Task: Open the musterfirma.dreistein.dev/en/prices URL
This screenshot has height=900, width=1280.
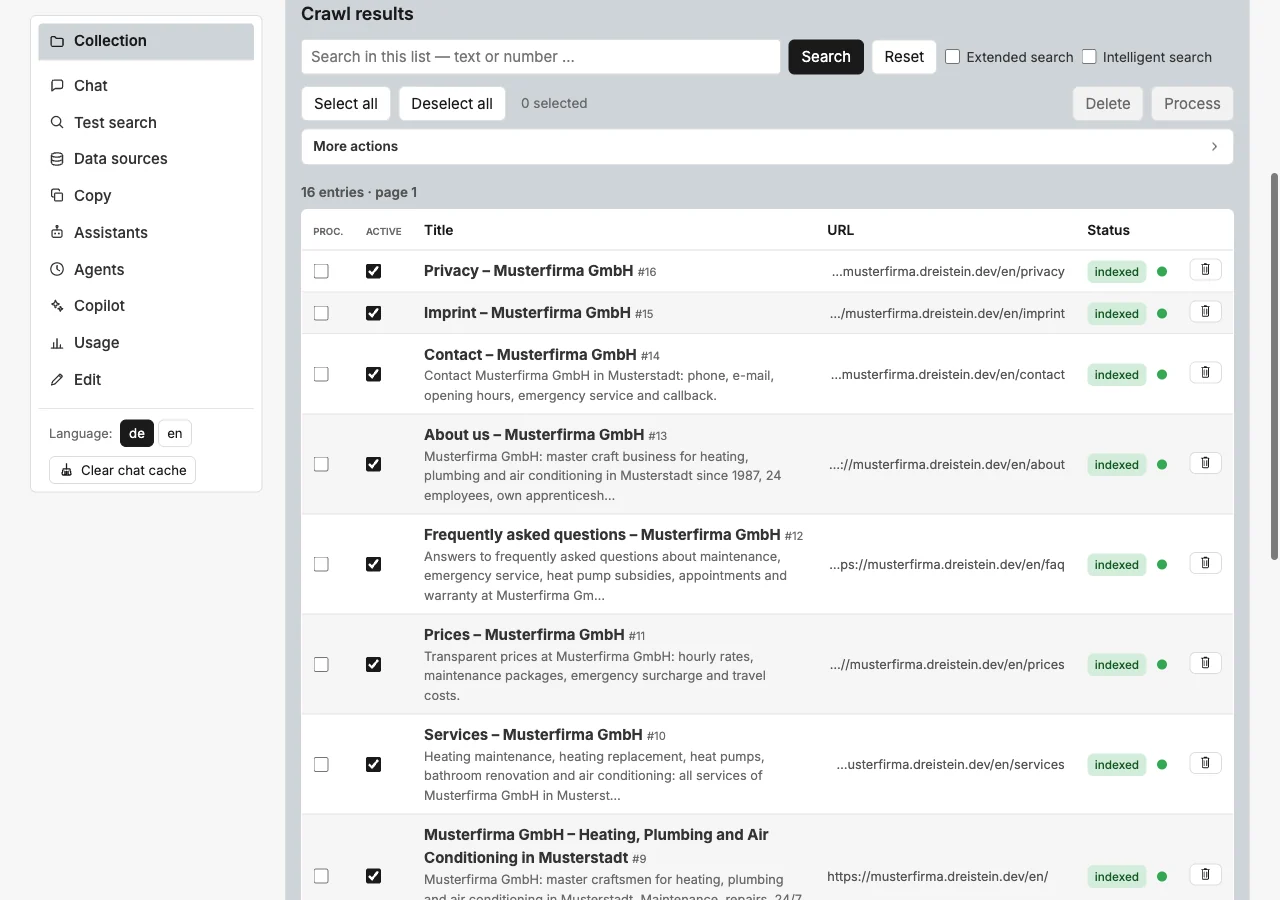Action: [x=947, y=665]
